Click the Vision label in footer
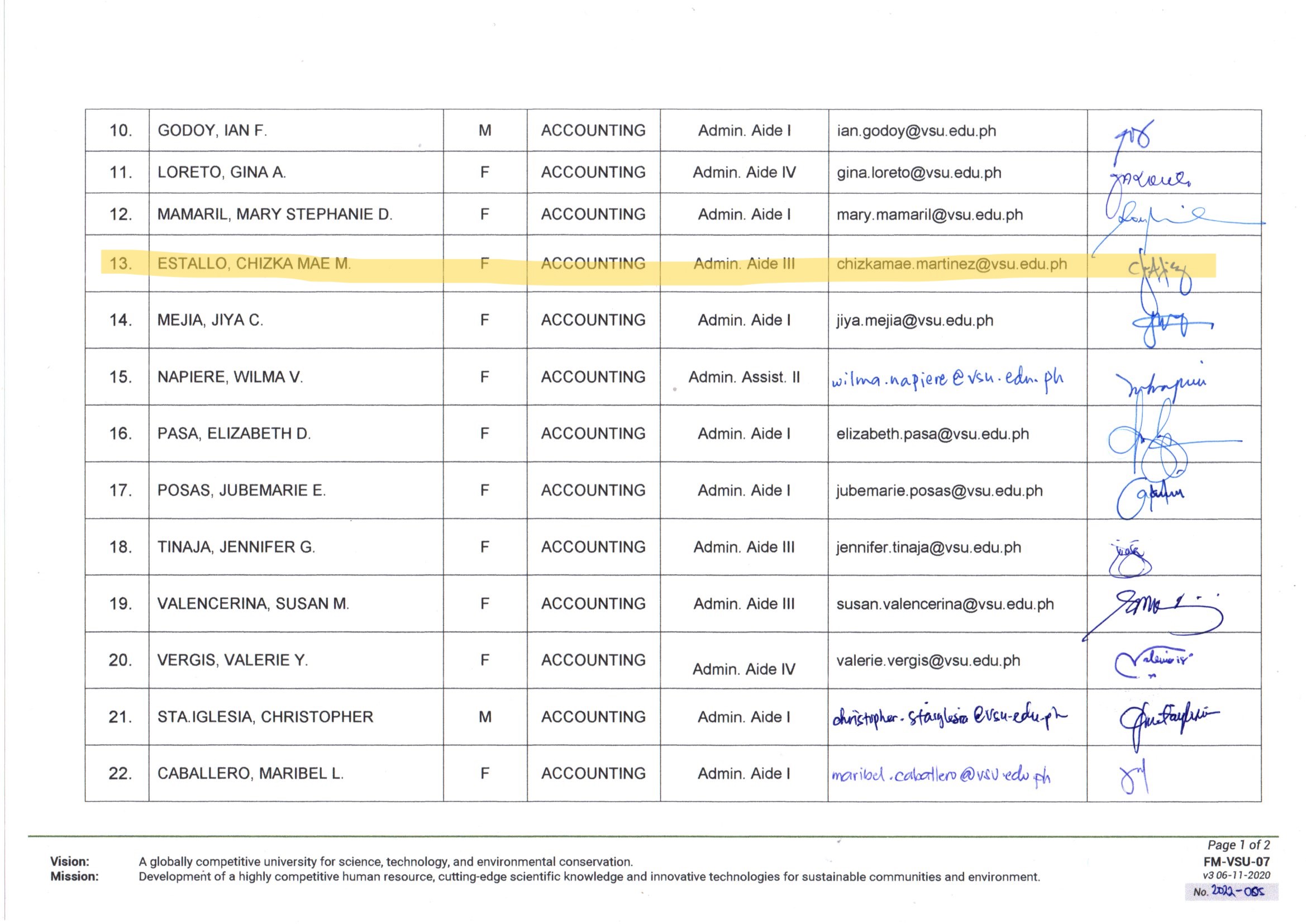Screen dimensions: 1306x924 click(x=69, y=861)
